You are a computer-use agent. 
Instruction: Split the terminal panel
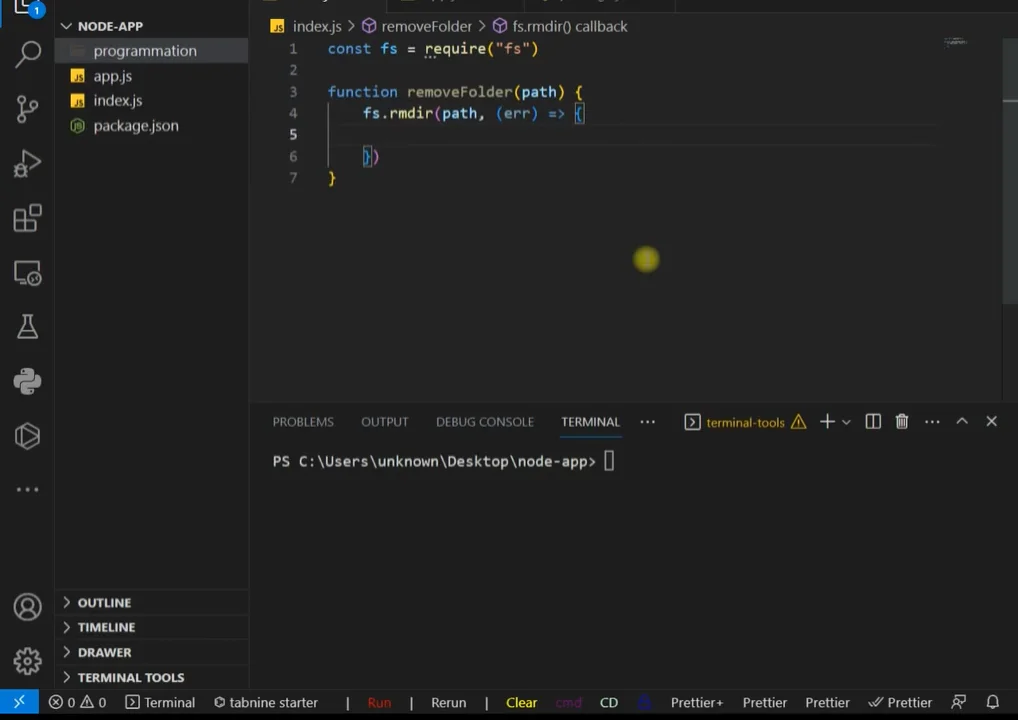(873, 422)
